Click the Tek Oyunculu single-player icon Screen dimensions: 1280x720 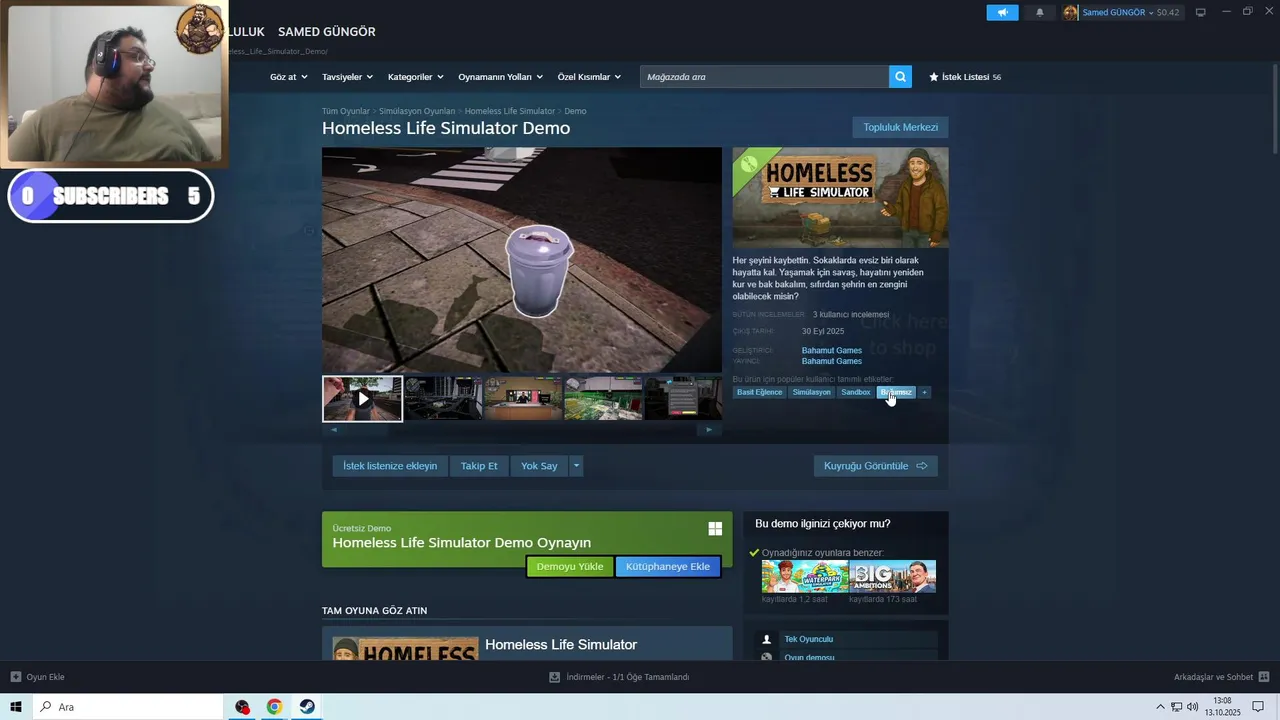point(767,639)
